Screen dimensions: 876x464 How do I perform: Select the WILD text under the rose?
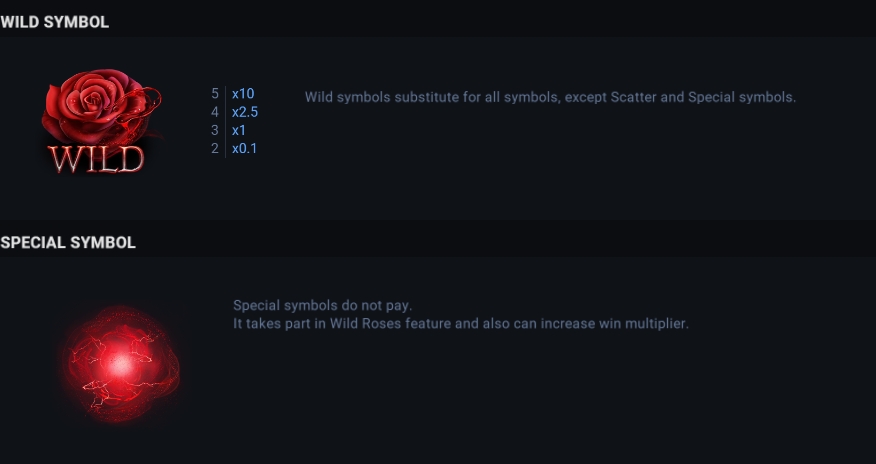97,160
